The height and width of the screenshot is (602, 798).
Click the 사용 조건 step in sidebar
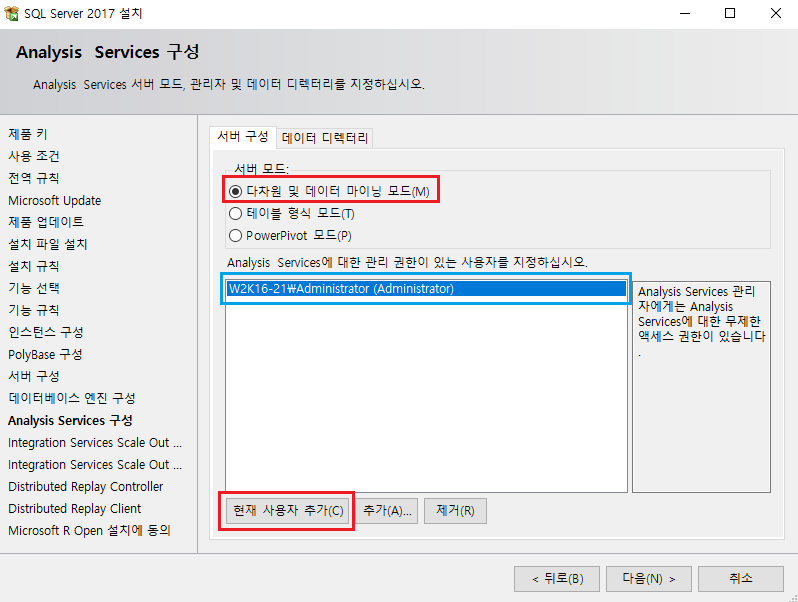[x=34, y=156]
